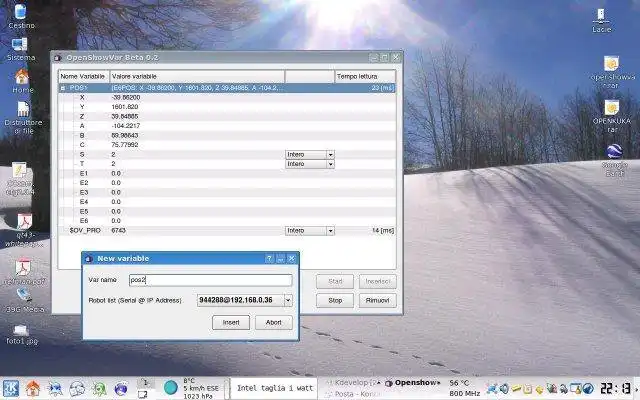Switch to virtual desktop 1 in pager
Screen dimensions: 640x400
click(x=145, y=383)
